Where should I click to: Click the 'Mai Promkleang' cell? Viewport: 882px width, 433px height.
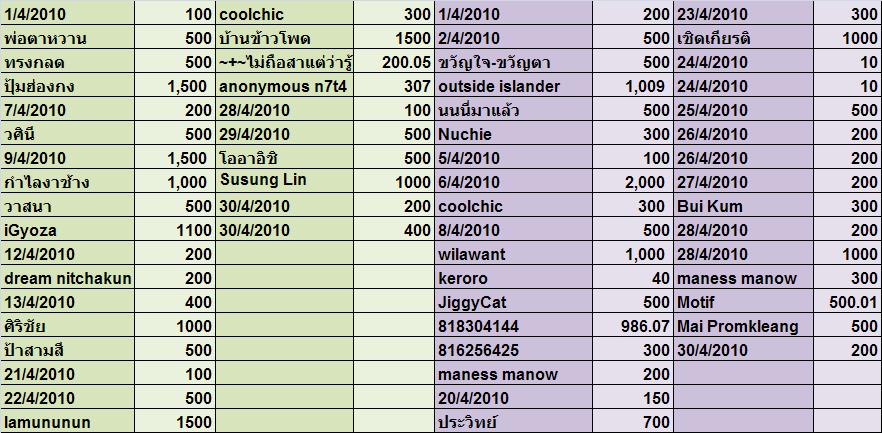tap(743, 326)
